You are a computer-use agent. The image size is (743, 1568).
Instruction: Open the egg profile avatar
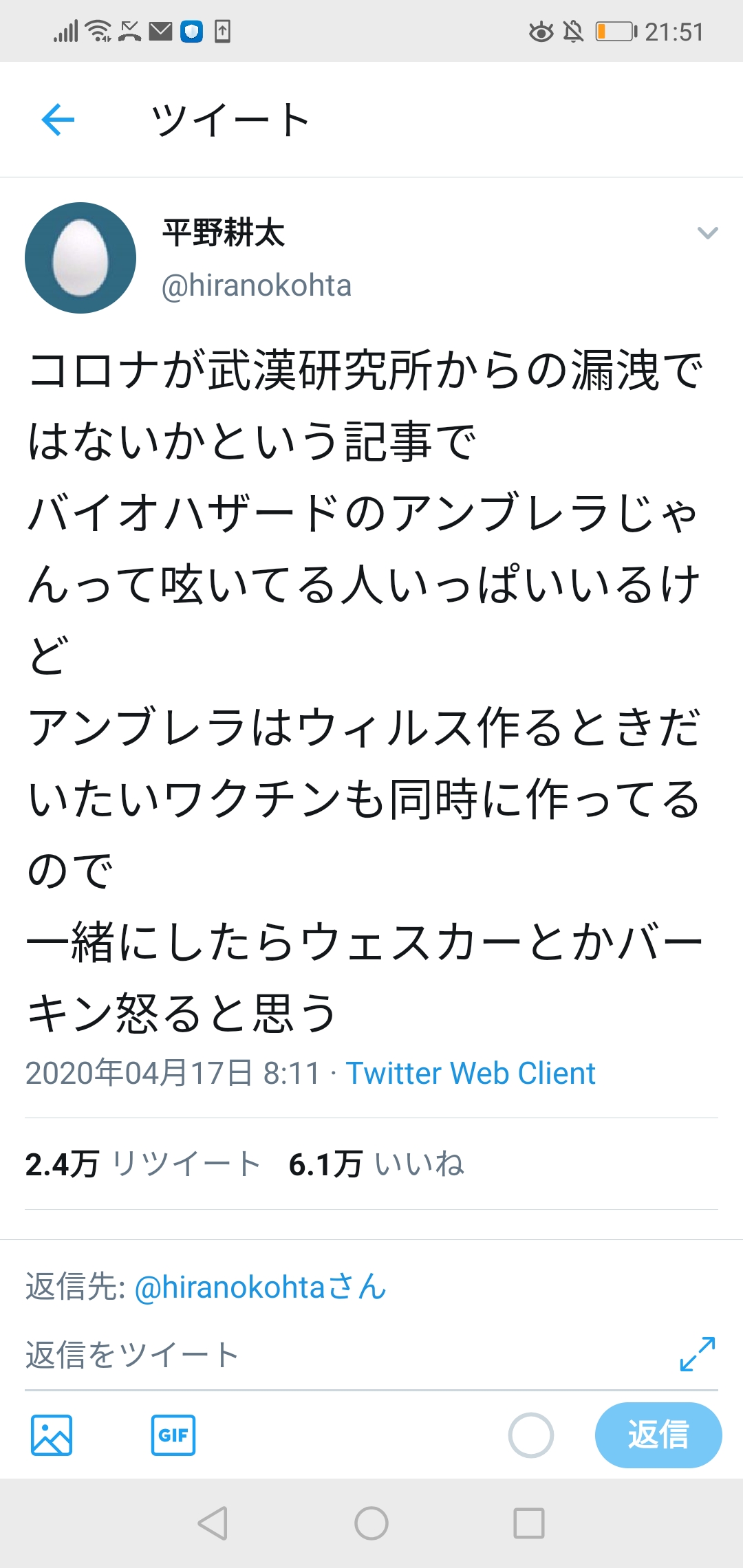click(x=80, y=258)
